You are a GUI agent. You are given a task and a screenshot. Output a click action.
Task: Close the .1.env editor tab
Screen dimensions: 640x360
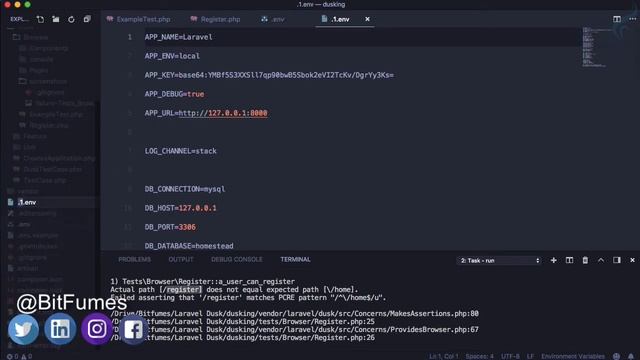367,19
